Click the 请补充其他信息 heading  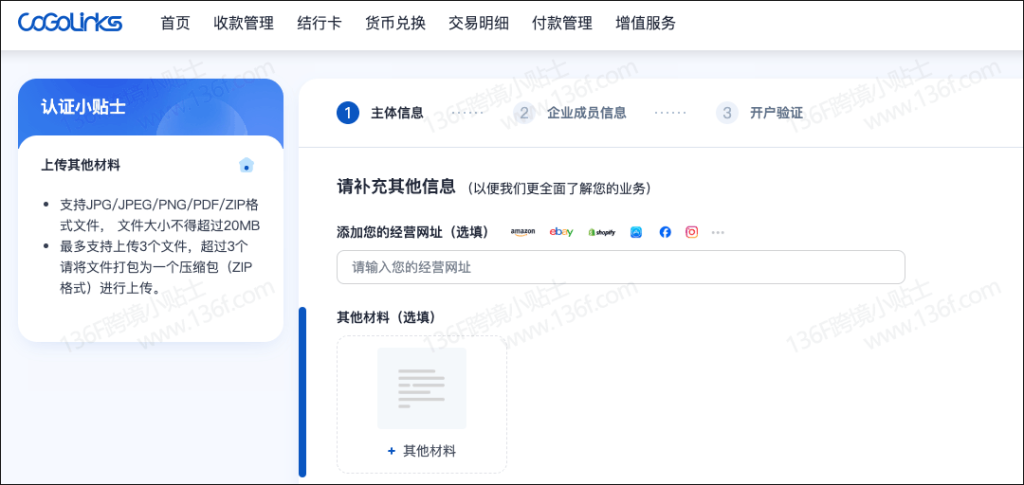(x=396, y=187)
